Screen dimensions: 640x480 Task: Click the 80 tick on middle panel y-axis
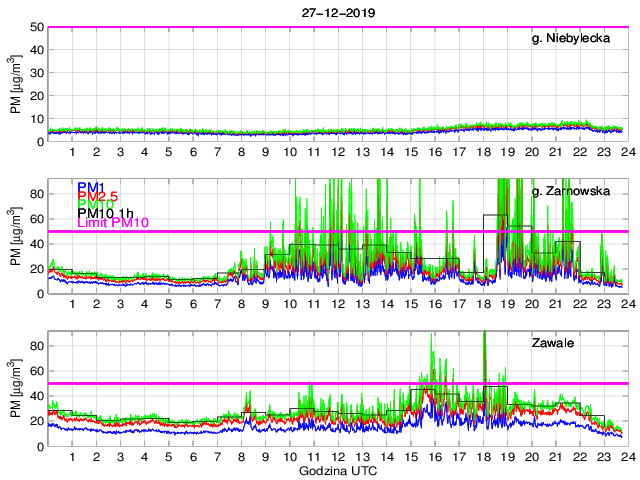[35, 194]
